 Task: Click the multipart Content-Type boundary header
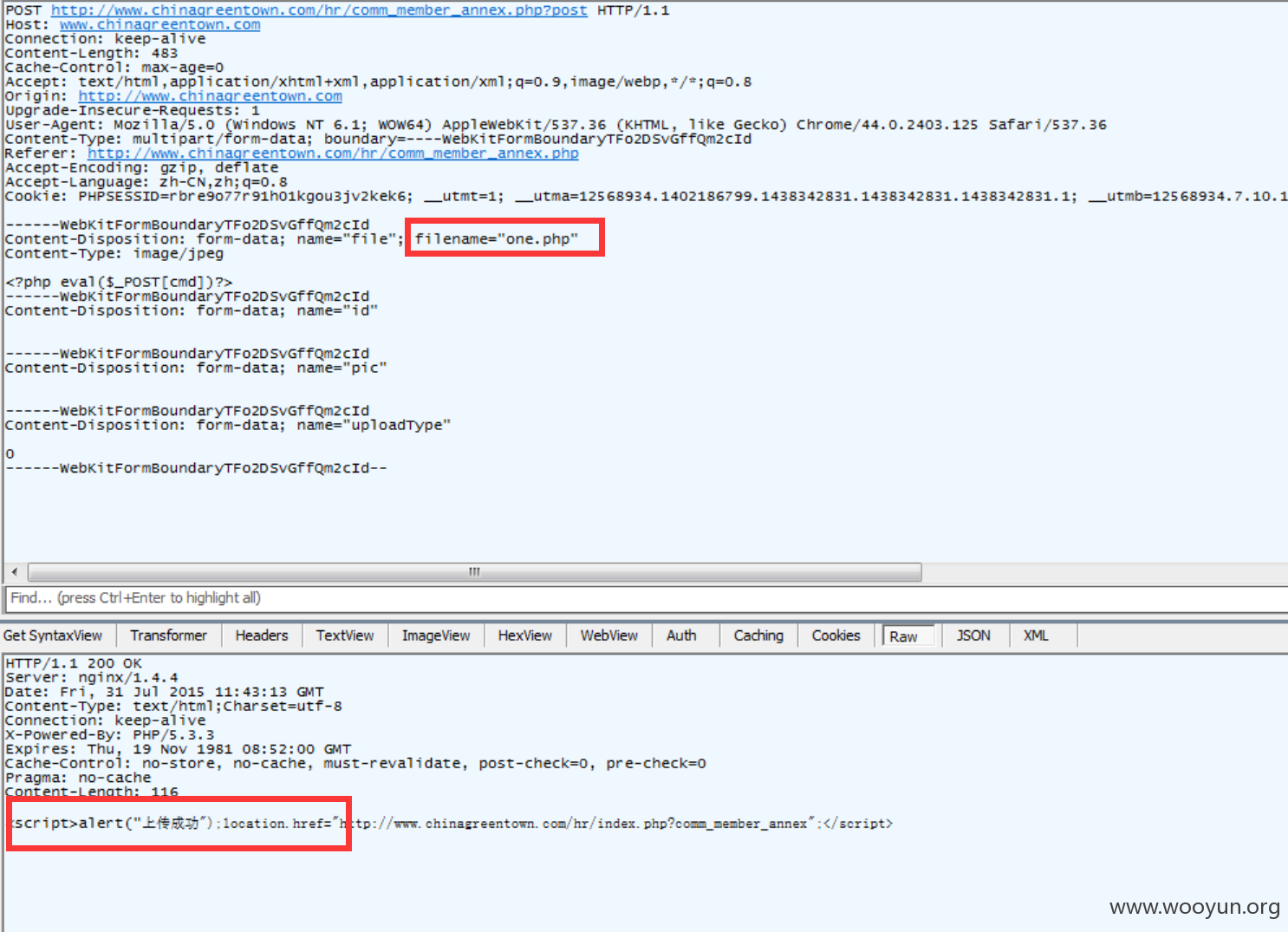[379, 140]
